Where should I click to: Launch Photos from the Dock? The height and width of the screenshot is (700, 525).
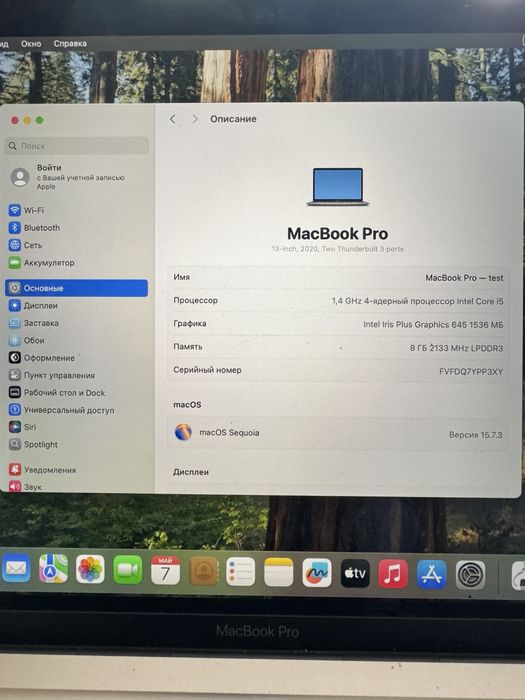click(90, 569)
